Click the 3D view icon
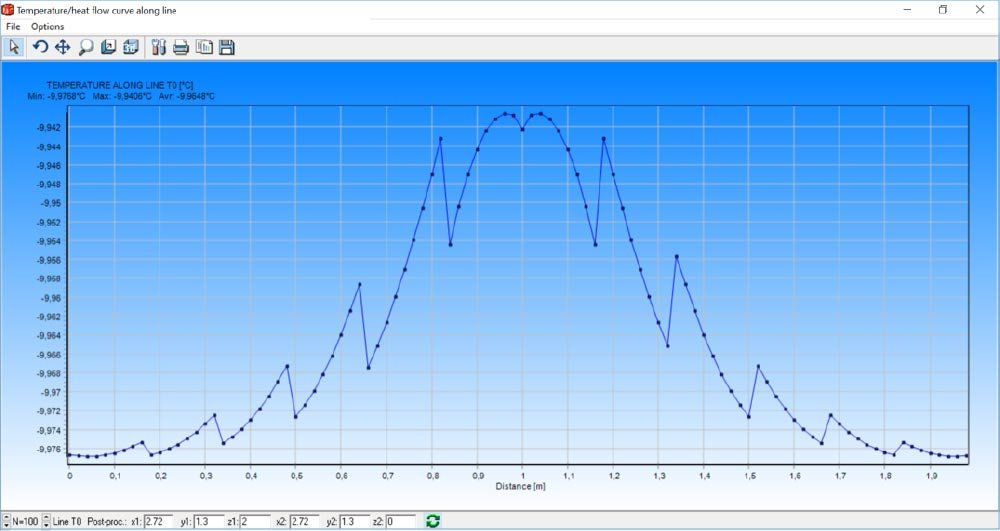The image size is (1000, 531). pos(130,47)
